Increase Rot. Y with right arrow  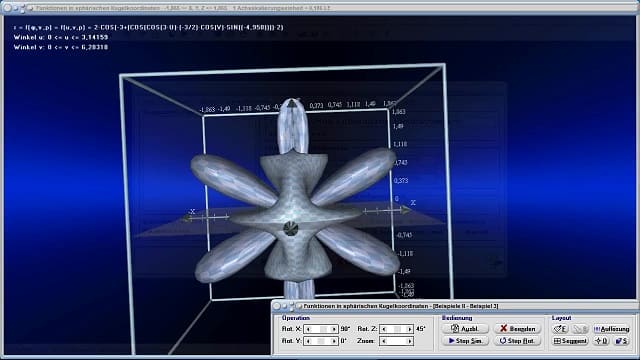334,341
